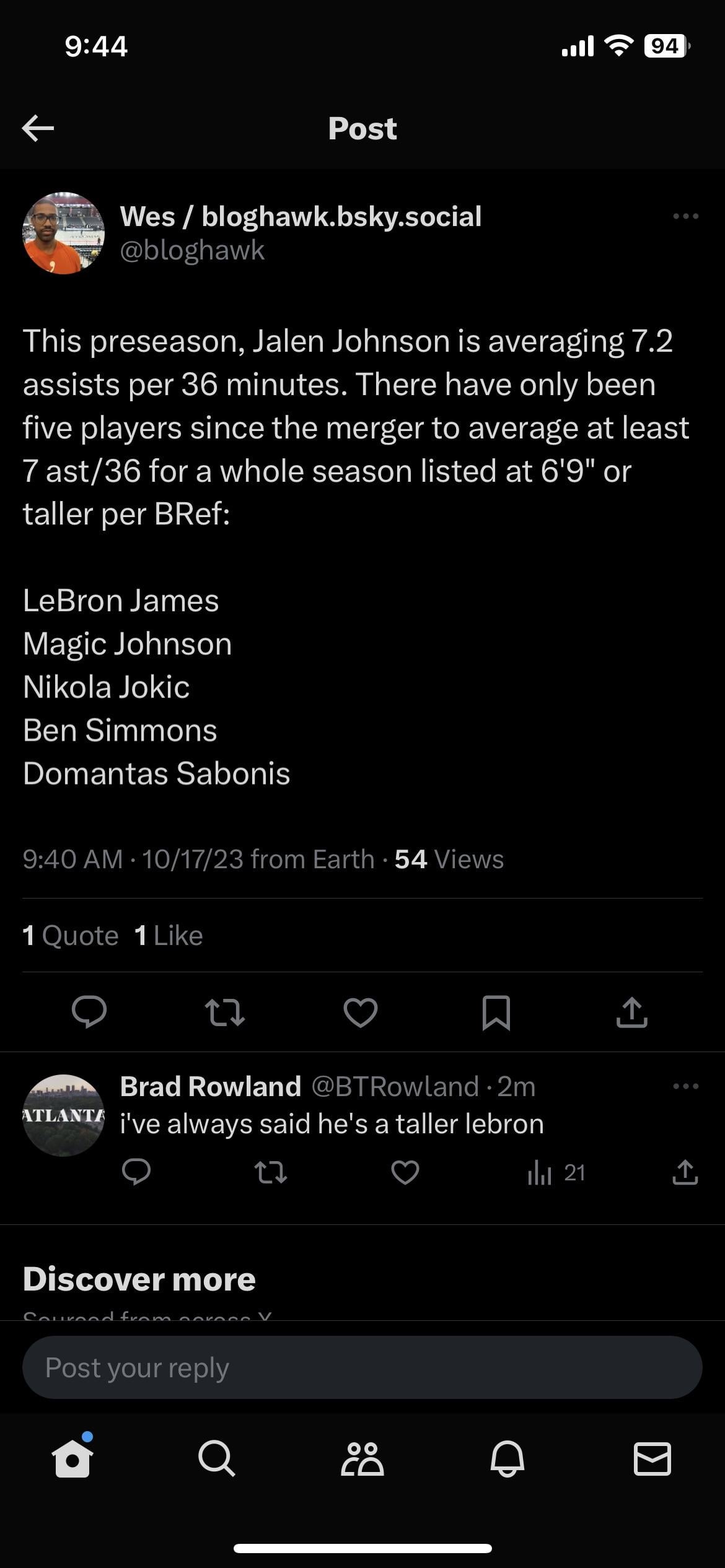Viewport: 725px width, 1568px height.
Task: Open the Home tab
Action: pos(72,1459)
